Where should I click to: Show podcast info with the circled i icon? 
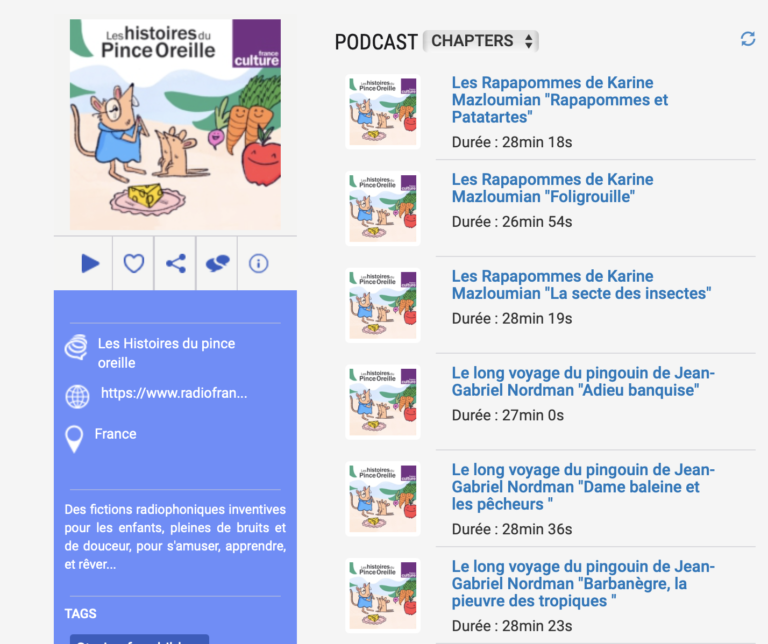pos(258,263)
